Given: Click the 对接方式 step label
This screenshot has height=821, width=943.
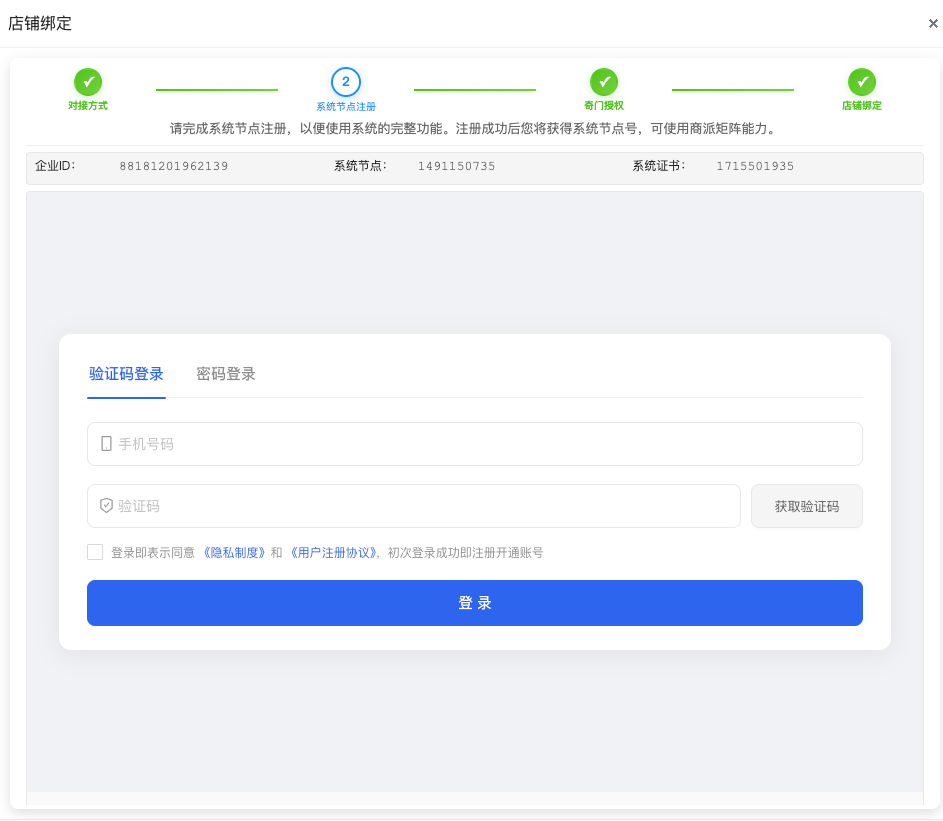Looking at the screenshot, I should [x=88, y=105].
